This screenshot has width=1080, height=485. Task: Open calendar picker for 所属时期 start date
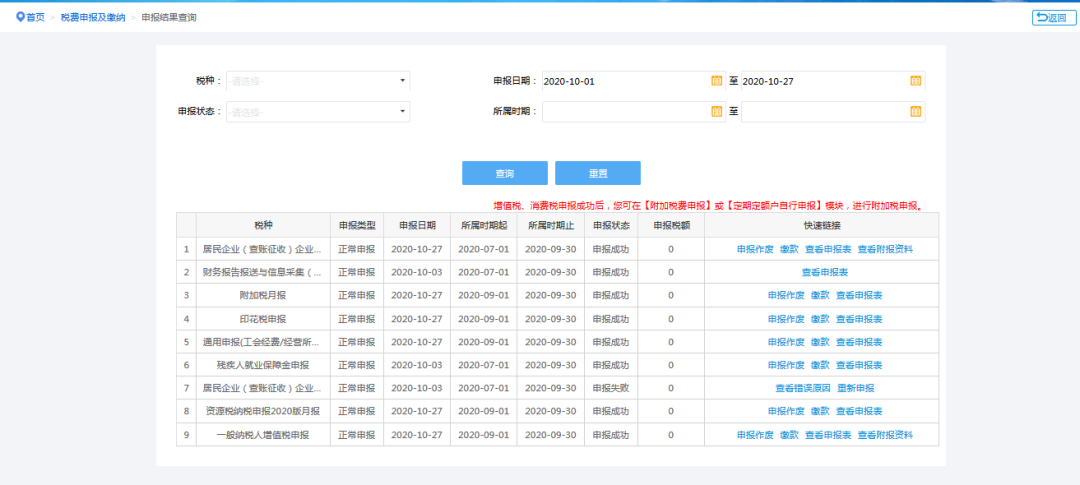coord(716,111)
